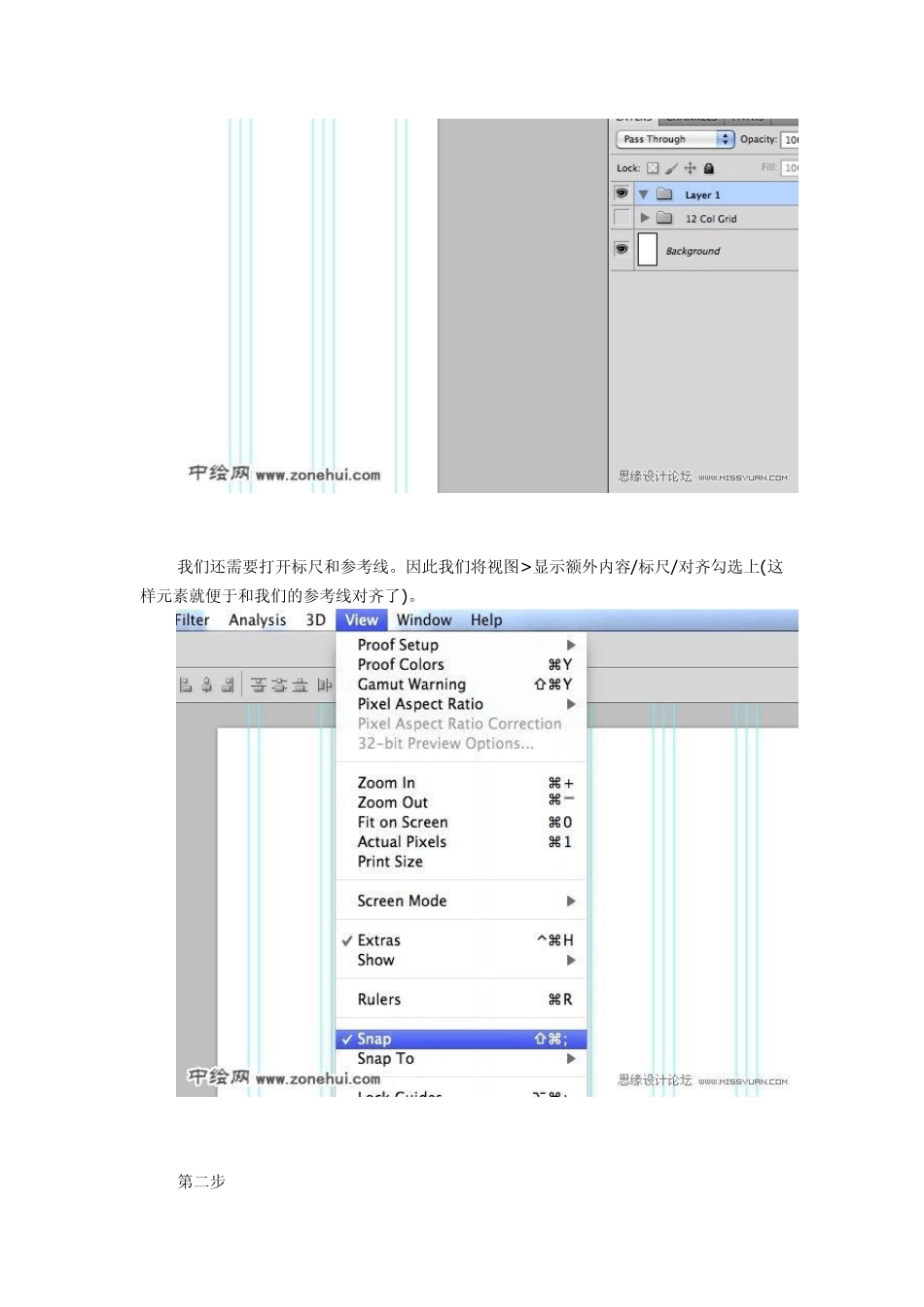Click the Layer 1 group folder icon
The image size is (924, 1307).
(x=664, y=194)
